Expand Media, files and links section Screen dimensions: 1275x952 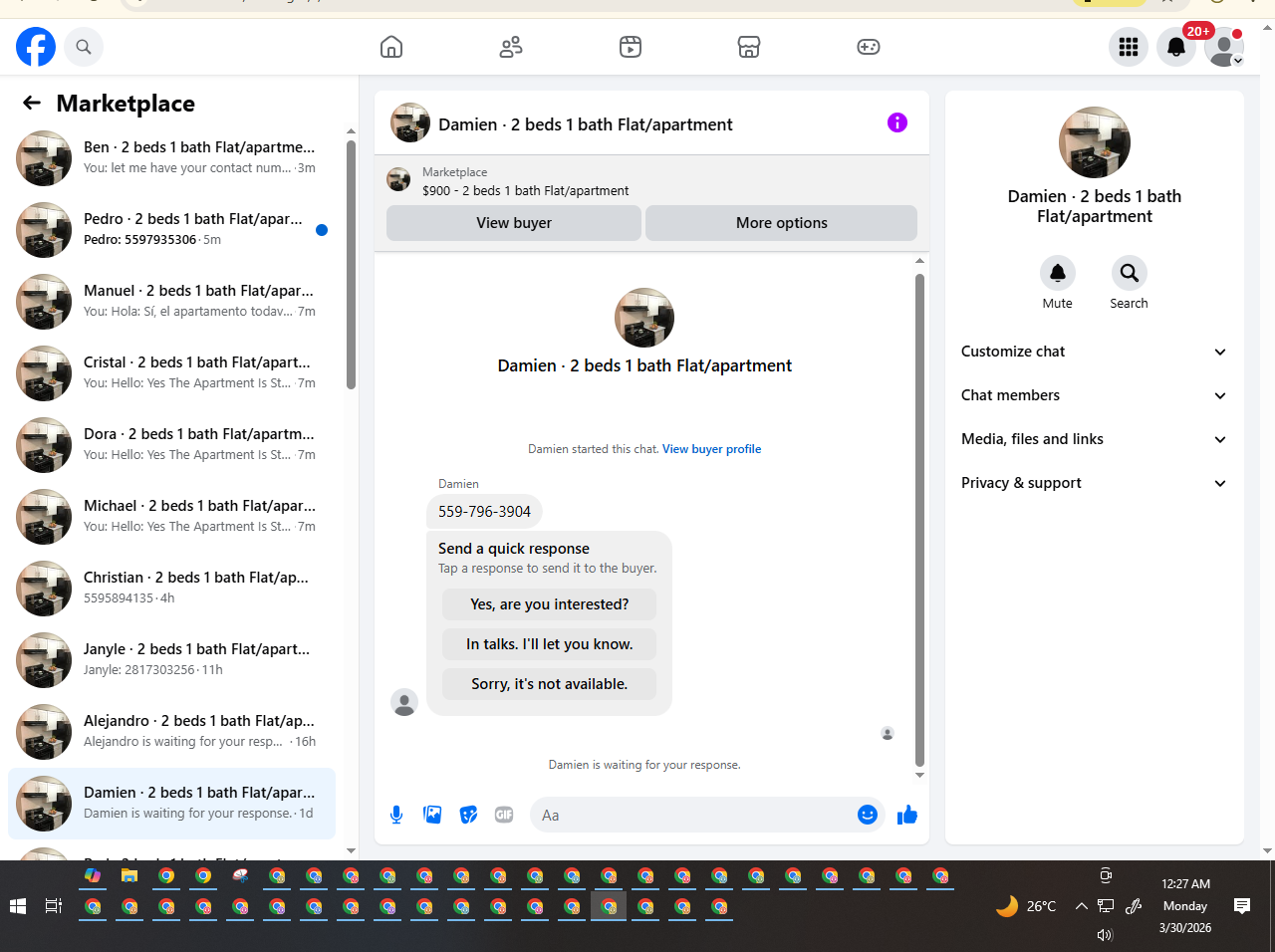[1094, 439]
